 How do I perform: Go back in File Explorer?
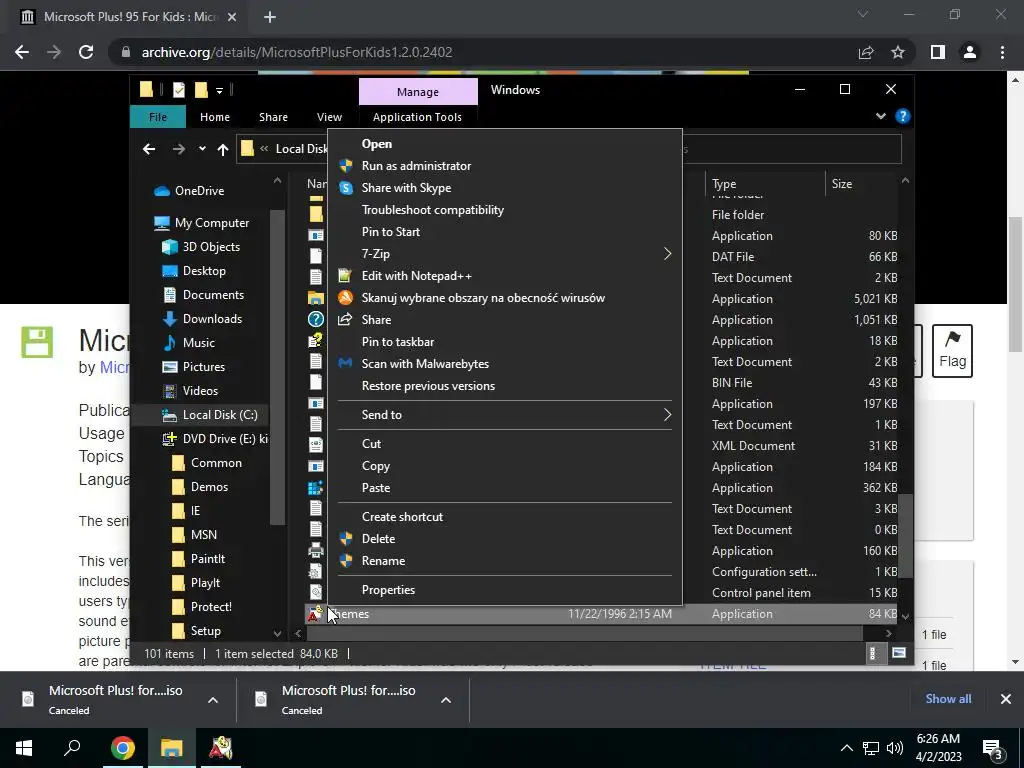149,150
